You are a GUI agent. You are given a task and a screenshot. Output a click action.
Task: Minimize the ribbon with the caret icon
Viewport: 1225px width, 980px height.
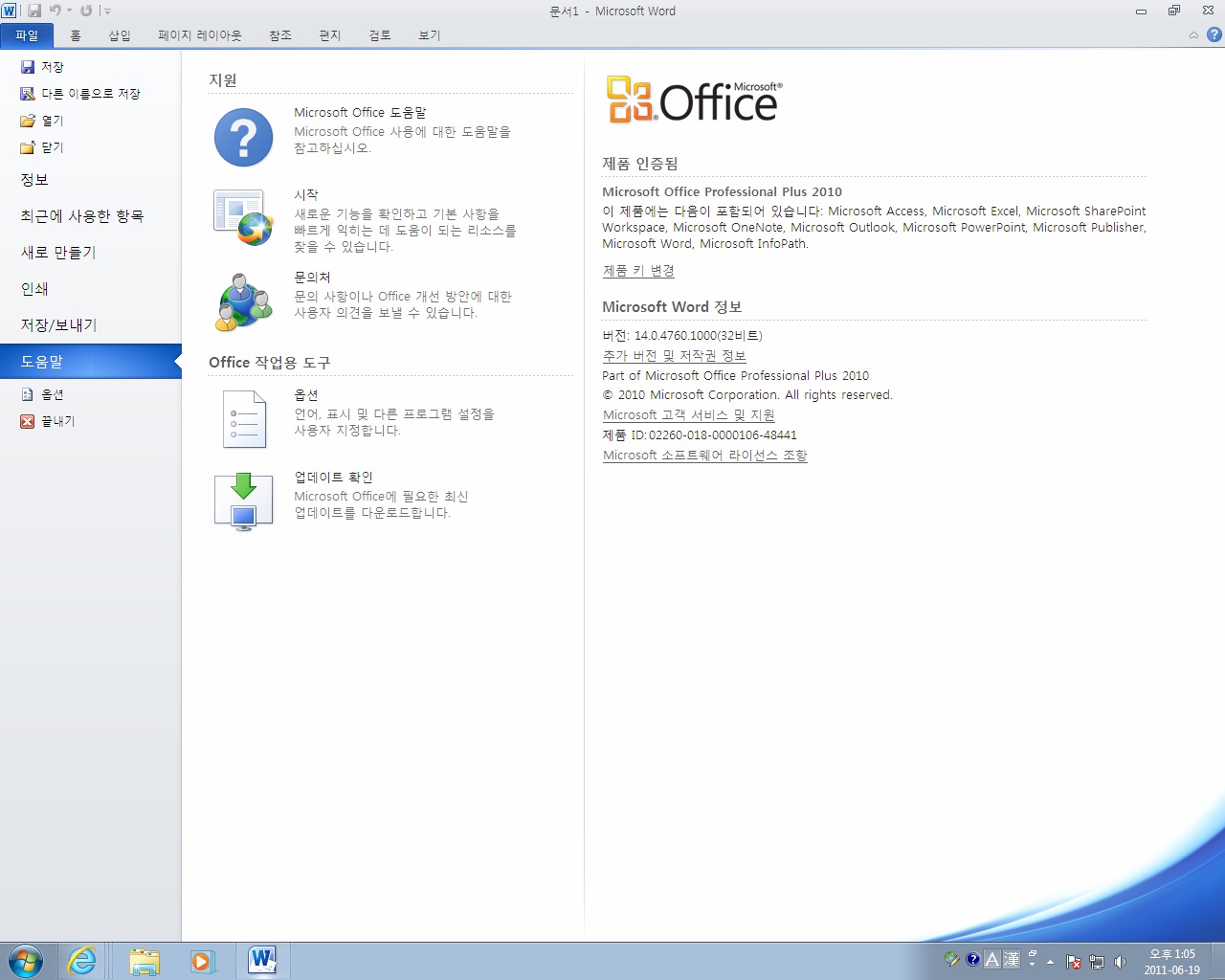point(1193,35)
